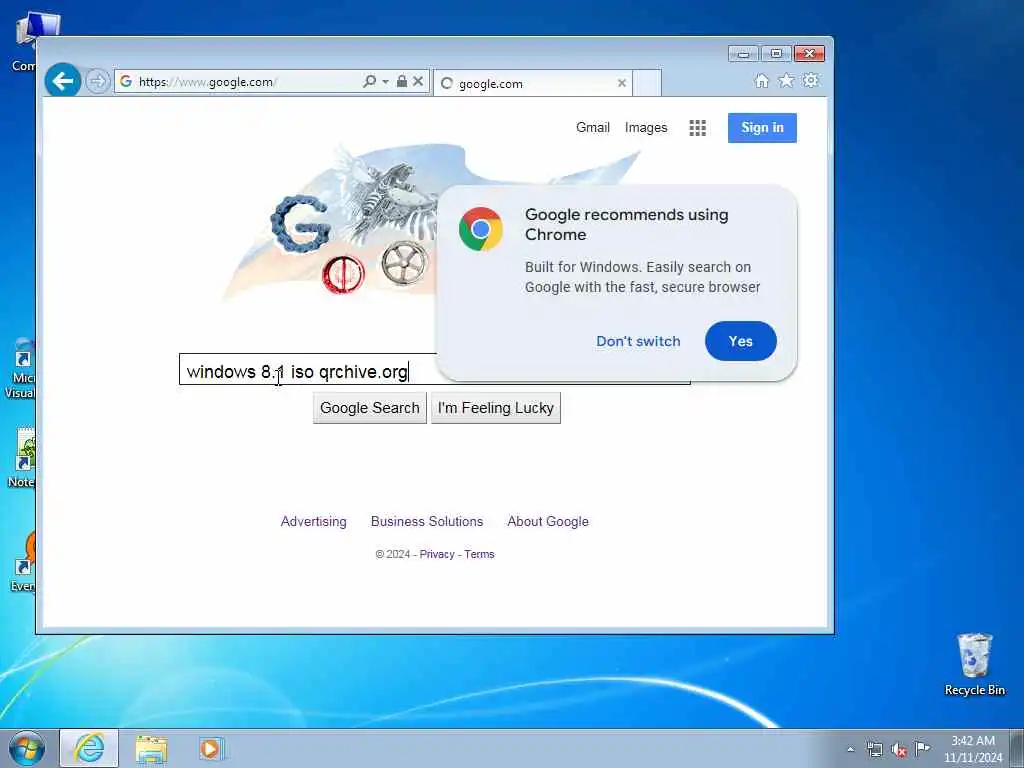Open the Terms link

coord(479,554)
